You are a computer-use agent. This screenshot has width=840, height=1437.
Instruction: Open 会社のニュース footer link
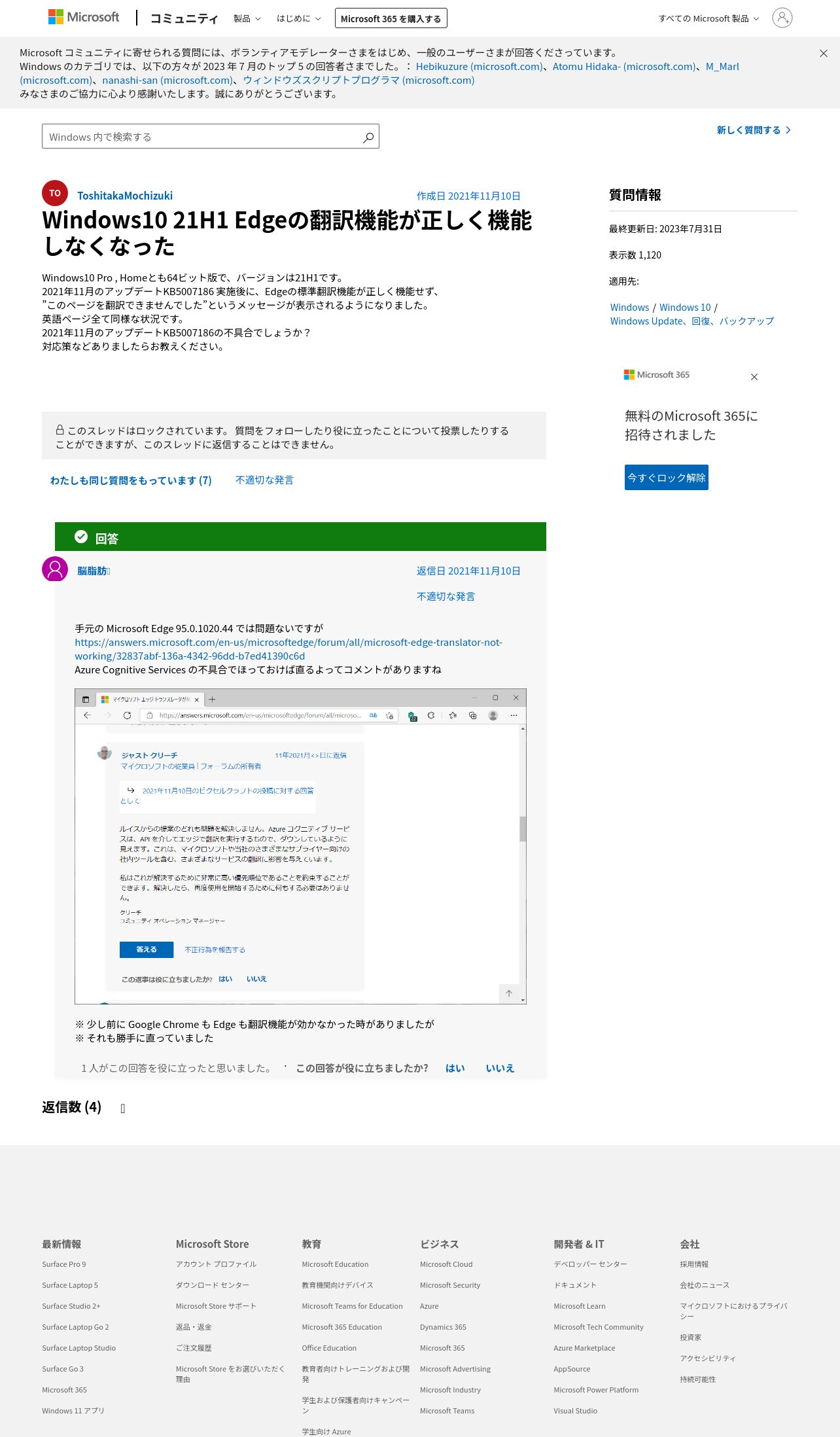pos(705,1285)
